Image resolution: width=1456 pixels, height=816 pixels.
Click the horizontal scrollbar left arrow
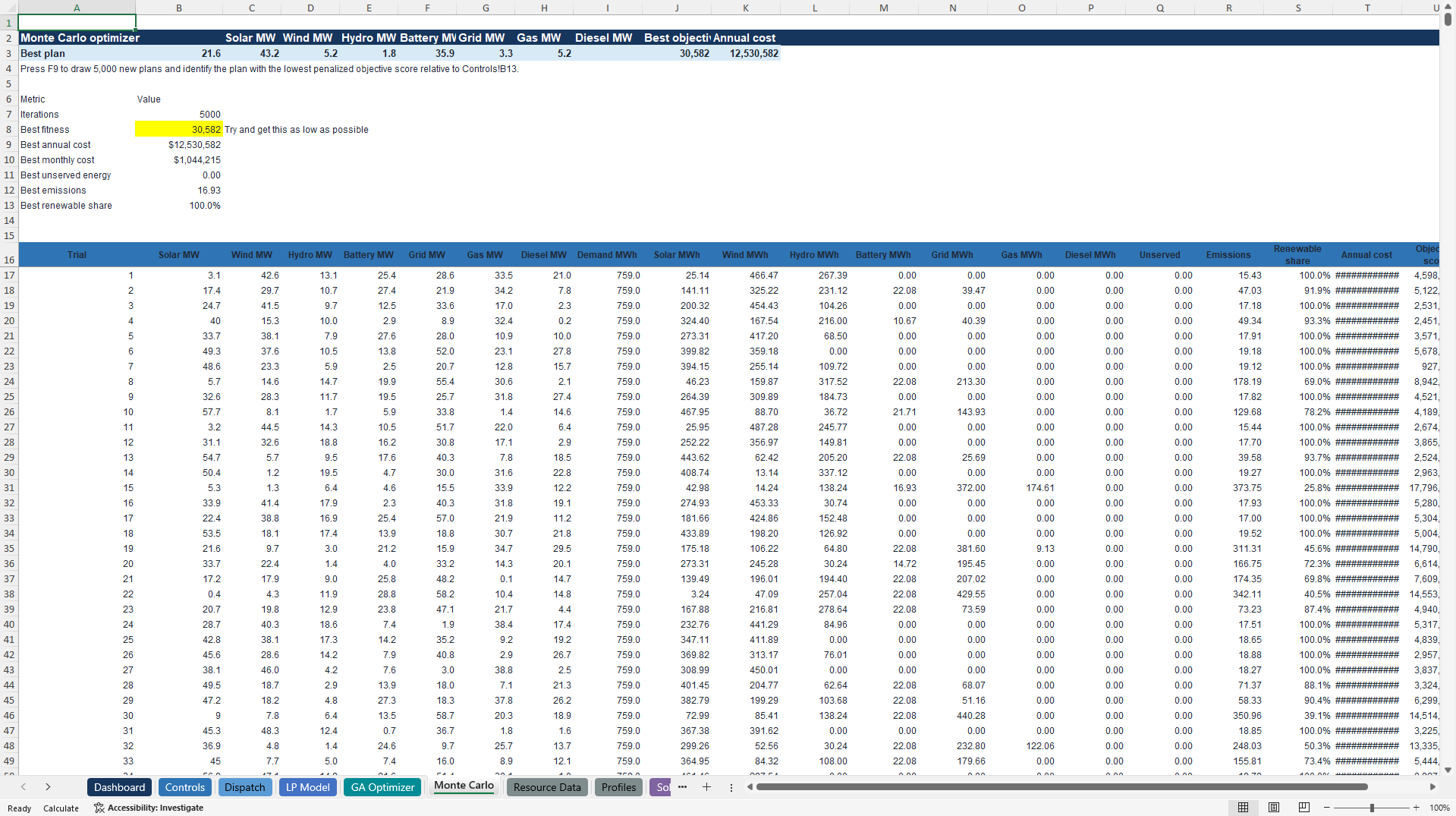point(750,787)
